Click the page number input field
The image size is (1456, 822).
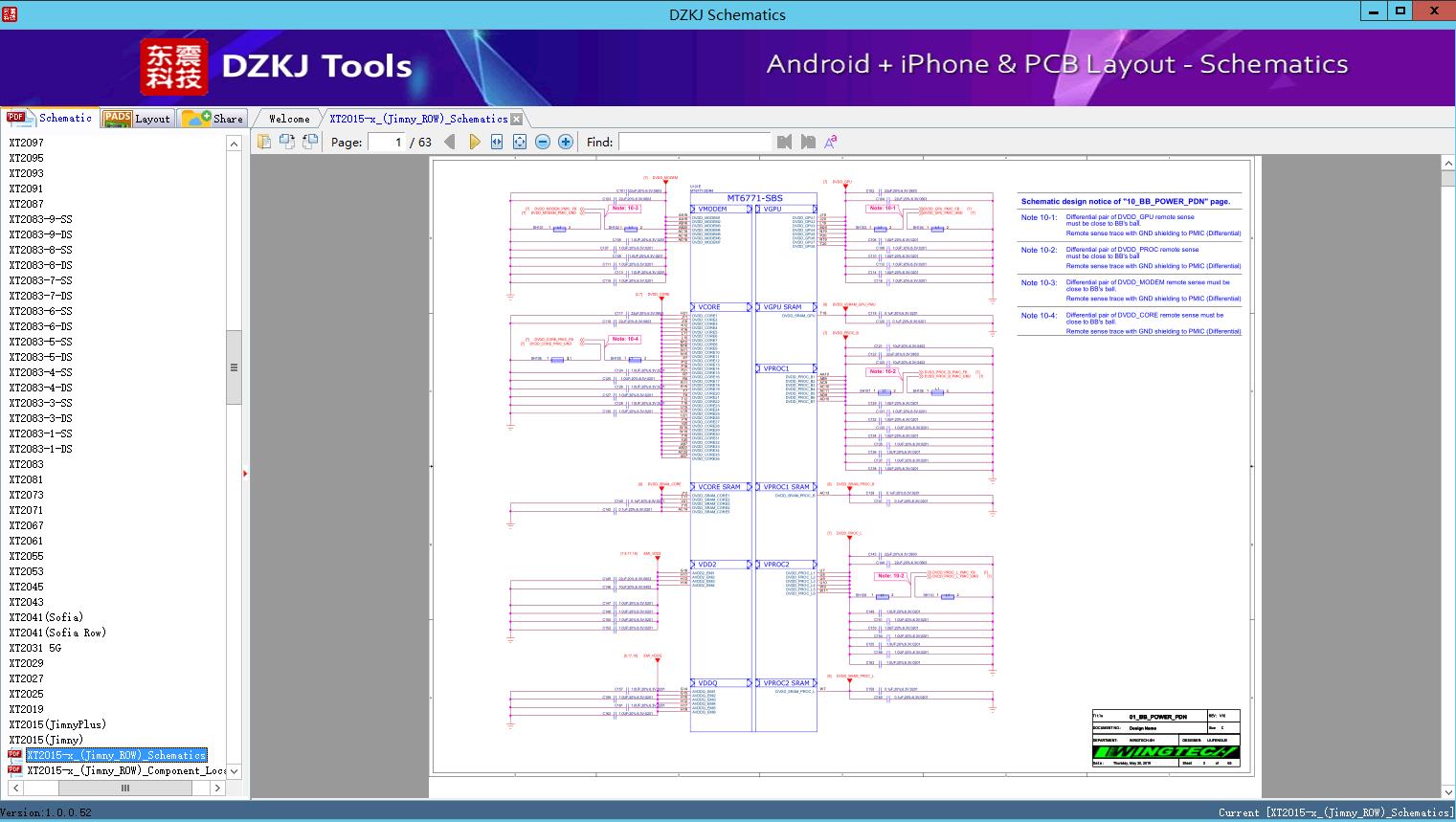(x=387, y=142)
